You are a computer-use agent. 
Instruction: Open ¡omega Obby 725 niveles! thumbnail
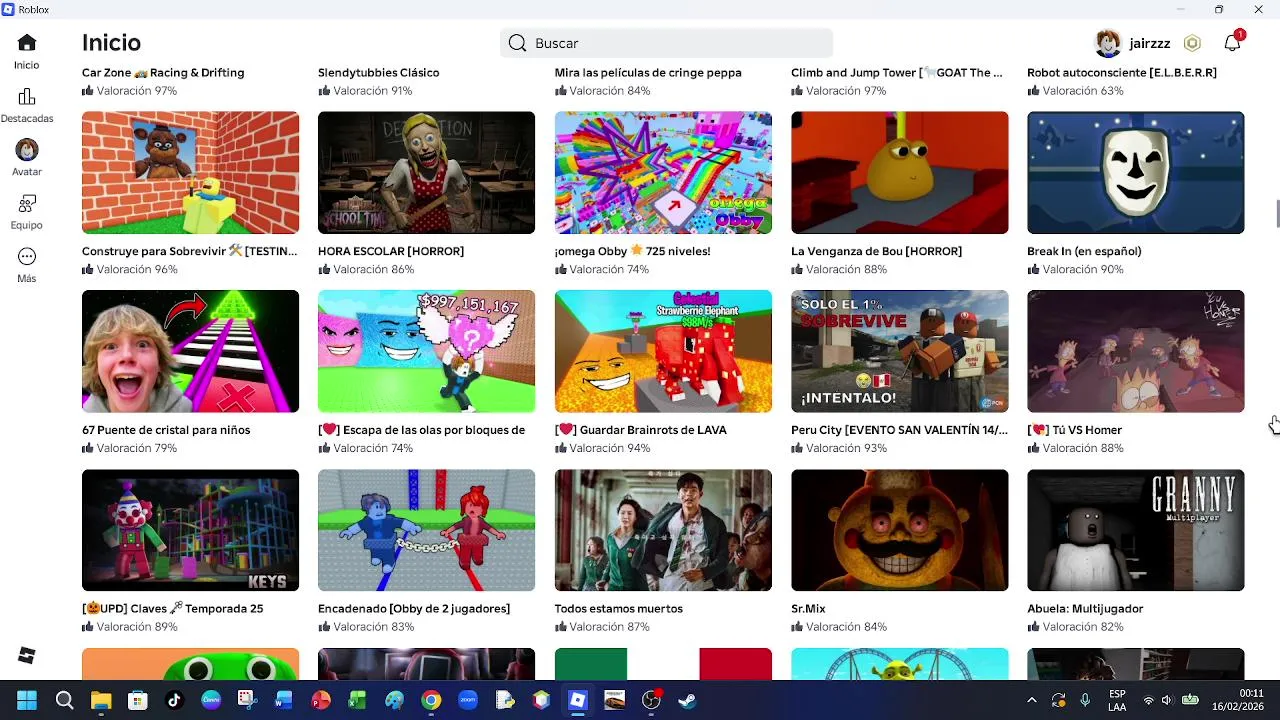[663, 172]
